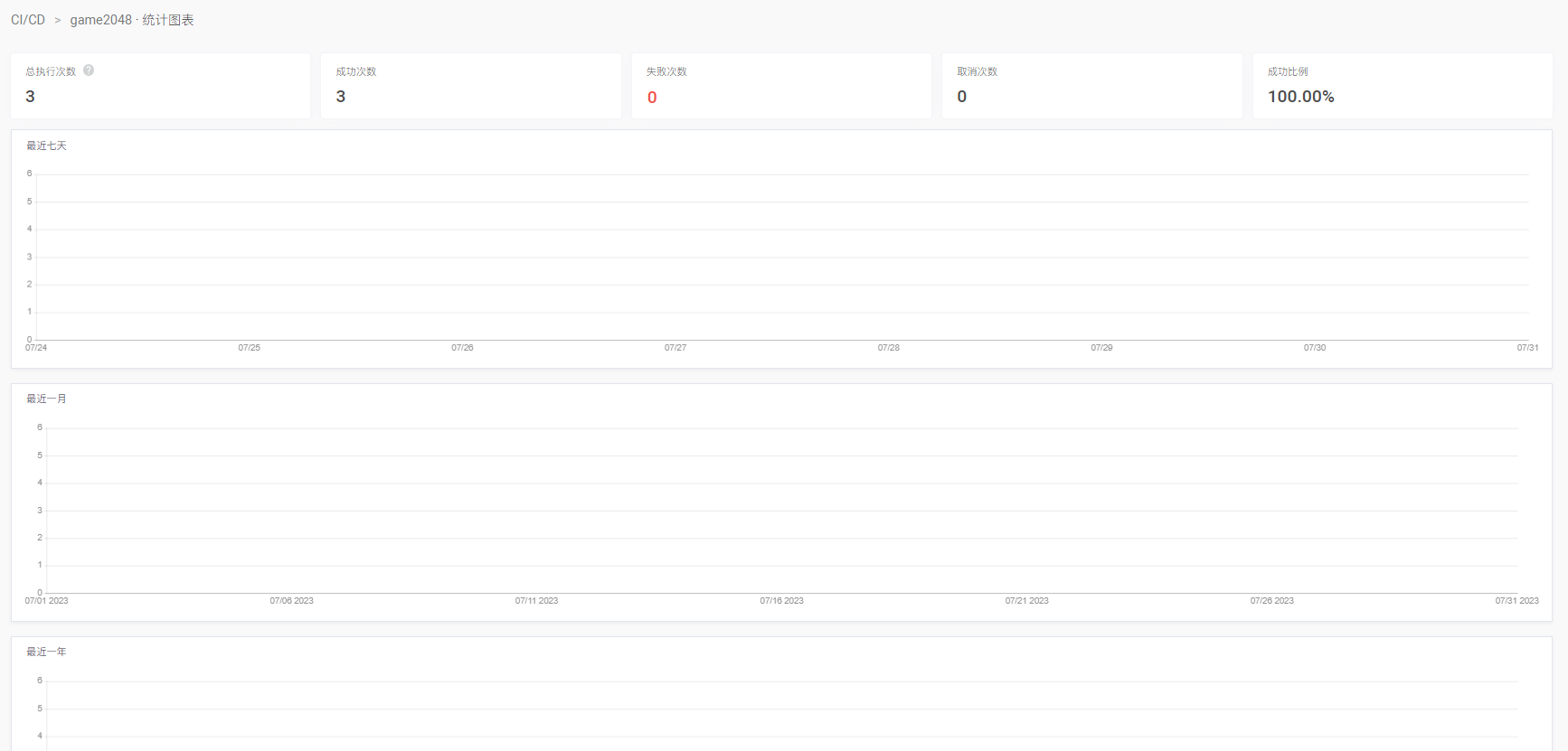Viewport: 1568px width, 751px height.
Task: Go back to the CI/CD breadcrumb
Action: click(28, 20)
